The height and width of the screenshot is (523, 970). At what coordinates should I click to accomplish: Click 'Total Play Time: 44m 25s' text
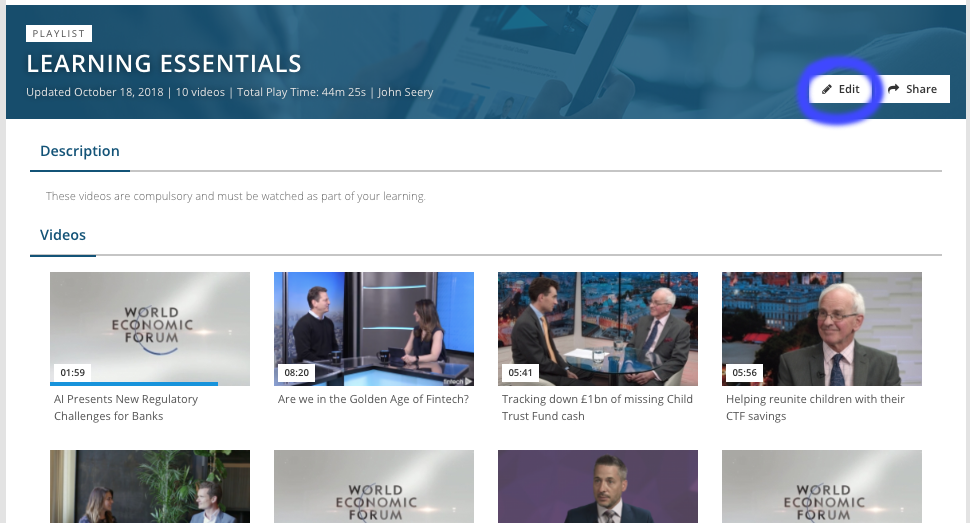point(301,92)
